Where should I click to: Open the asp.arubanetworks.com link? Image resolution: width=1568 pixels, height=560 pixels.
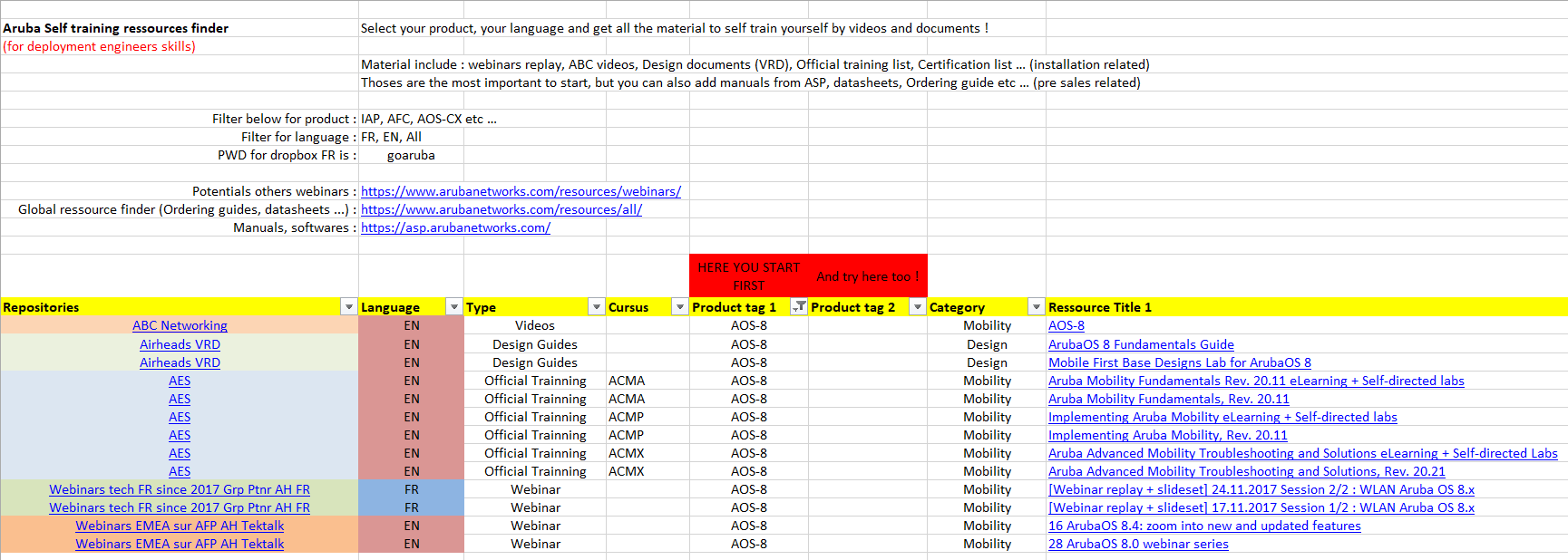[455, 227]
